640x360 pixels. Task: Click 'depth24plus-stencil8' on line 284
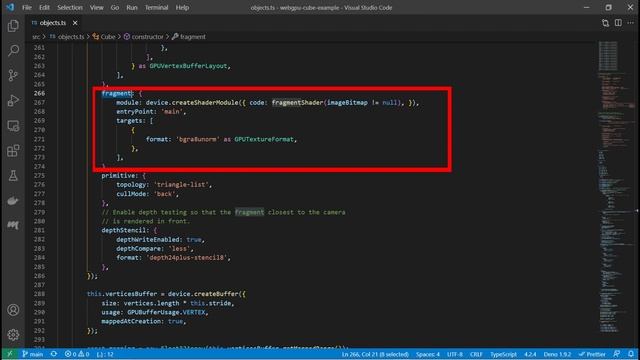[x=187, y=258]
